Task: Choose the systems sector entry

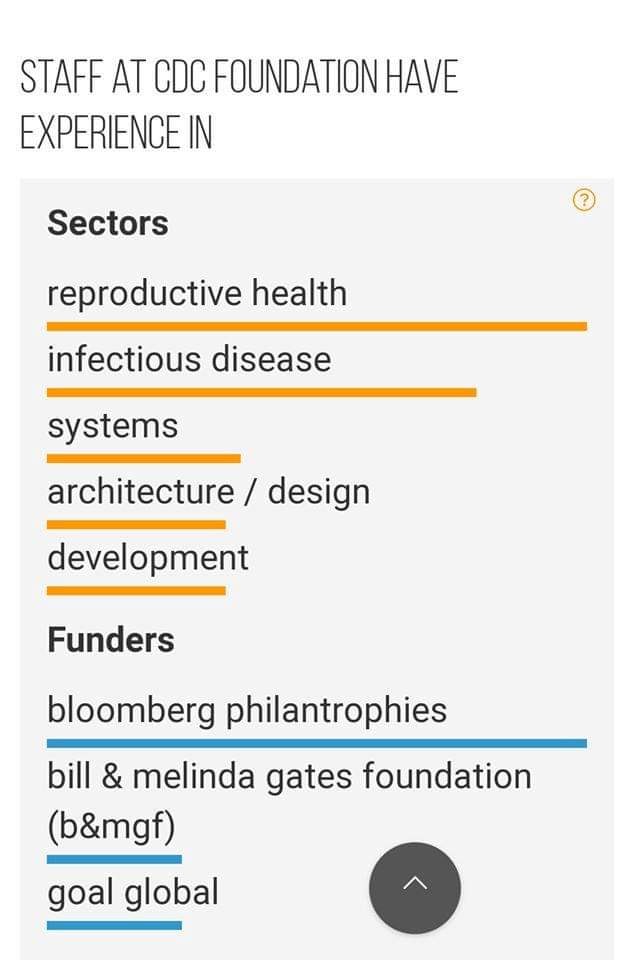Action: pos(113,426)
